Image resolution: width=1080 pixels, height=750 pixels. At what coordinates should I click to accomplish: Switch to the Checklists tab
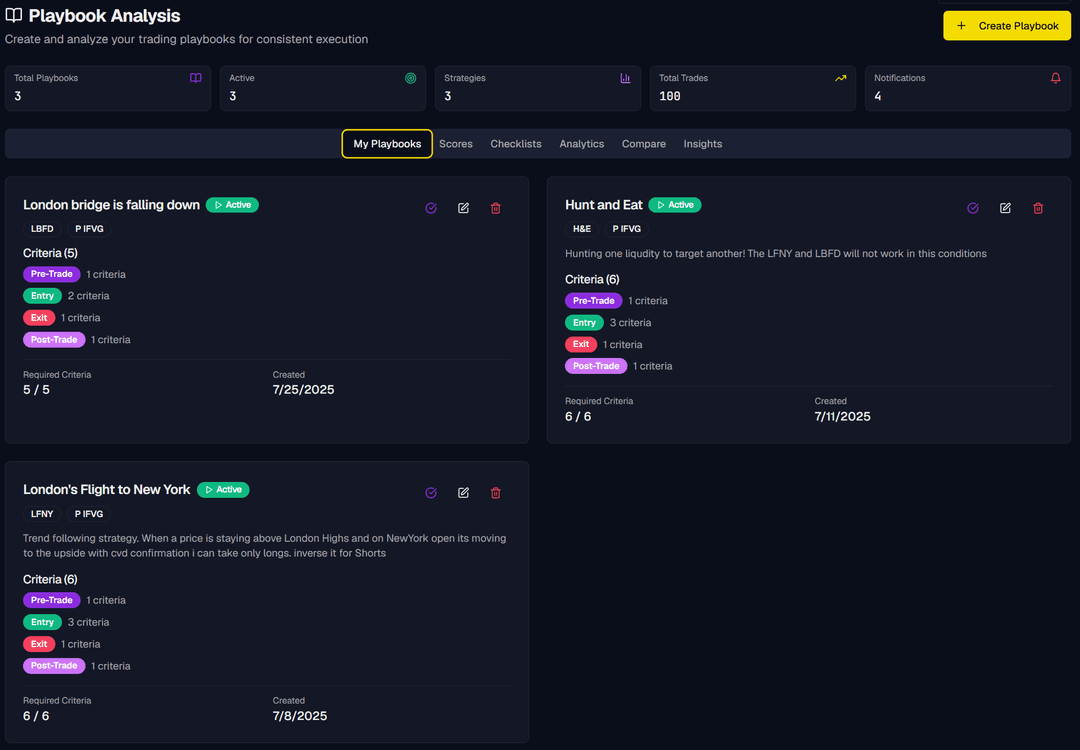(516, 144)
